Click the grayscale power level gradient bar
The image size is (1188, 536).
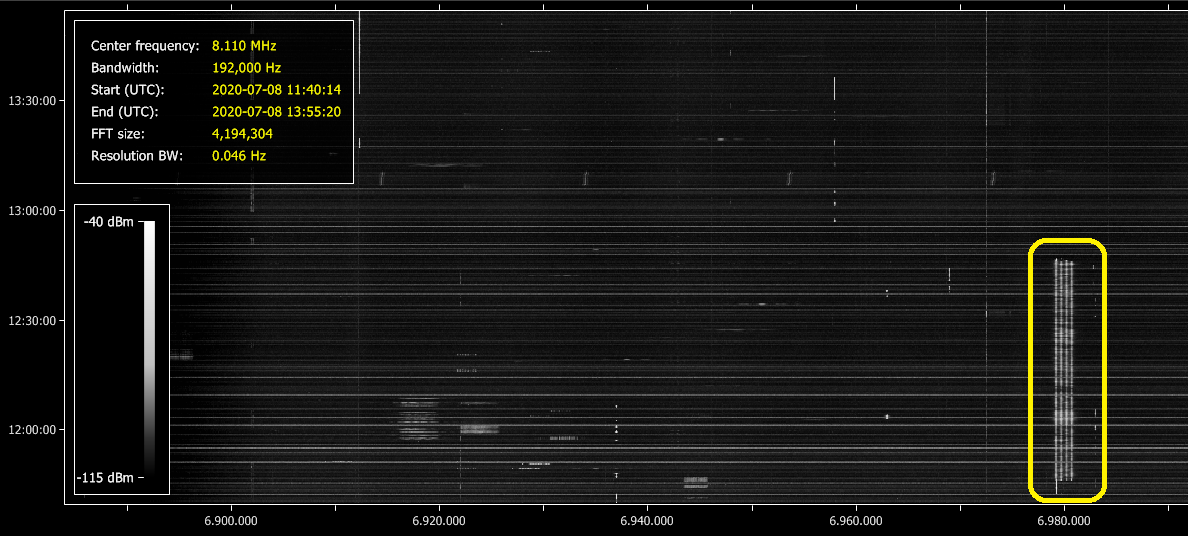149,349
